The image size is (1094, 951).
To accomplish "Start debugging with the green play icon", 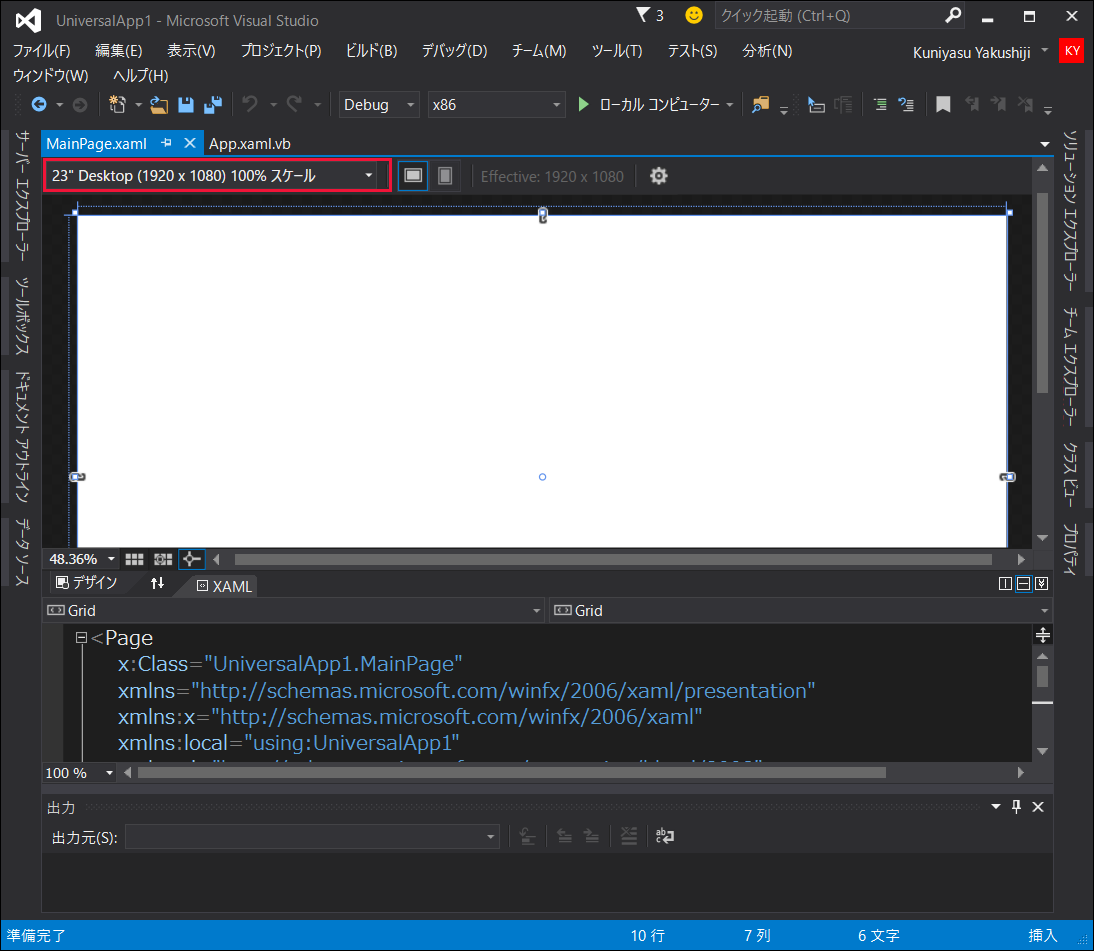I will coord(583,105).
